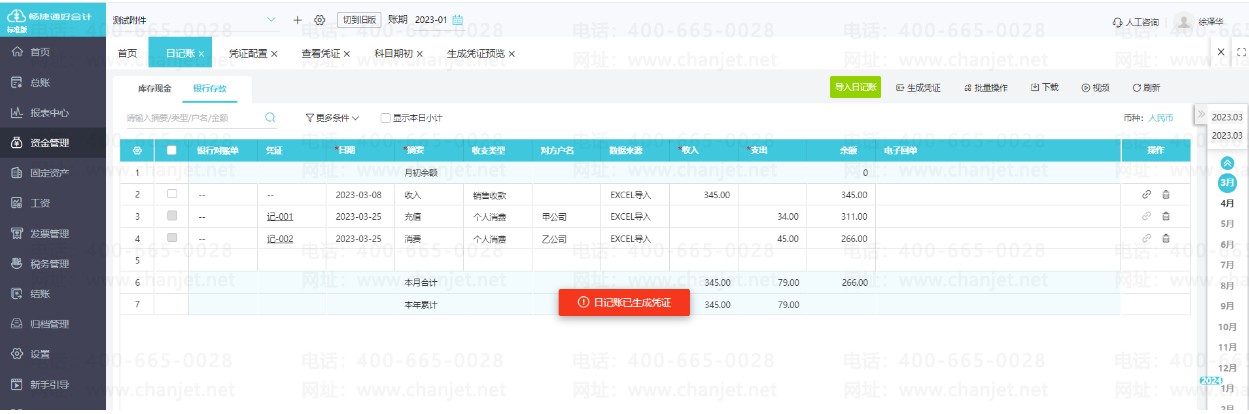This screenshot has height=414, width=1249.
Task: Click 视频 button
Action: (1095, 88)
